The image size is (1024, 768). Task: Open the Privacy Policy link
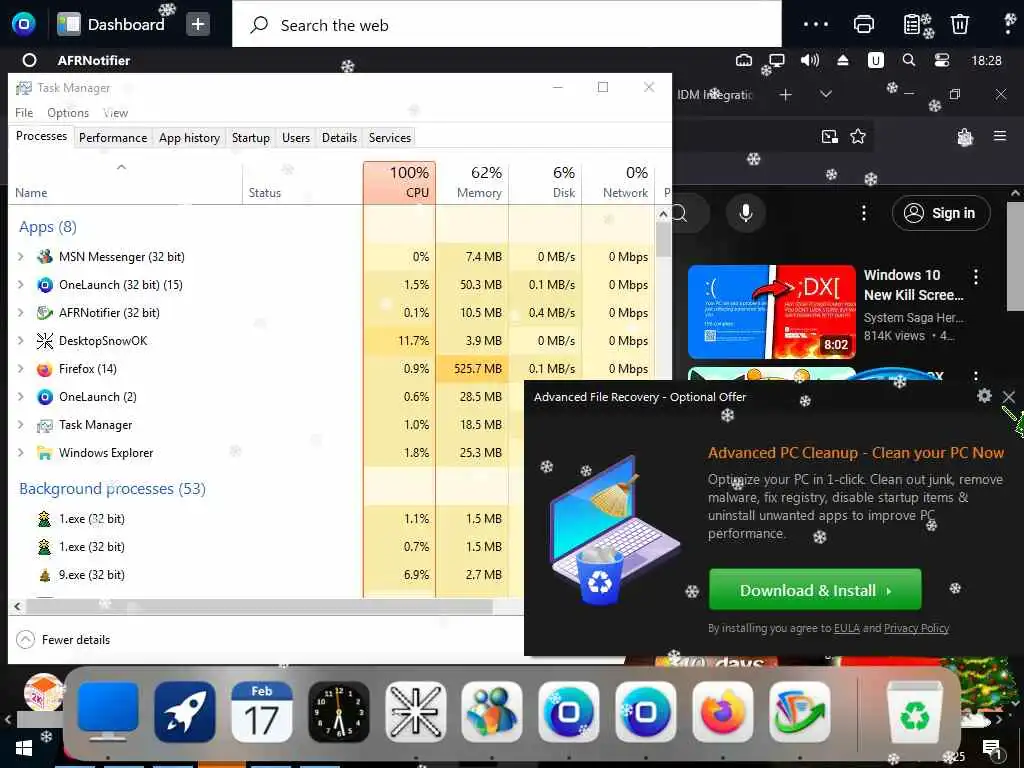tap(916, 628)
